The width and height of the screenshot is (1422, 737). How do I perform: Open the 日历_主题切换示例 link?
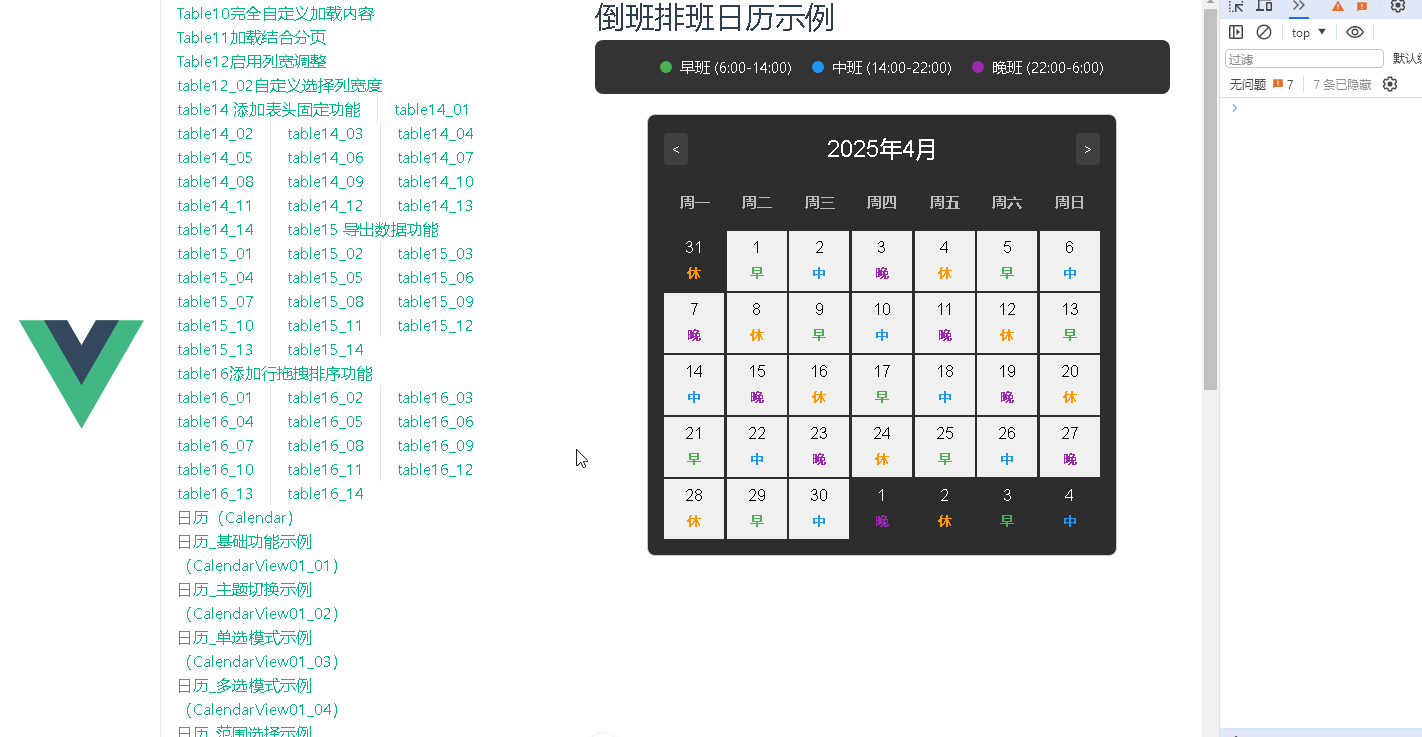(x=245, y=589)
